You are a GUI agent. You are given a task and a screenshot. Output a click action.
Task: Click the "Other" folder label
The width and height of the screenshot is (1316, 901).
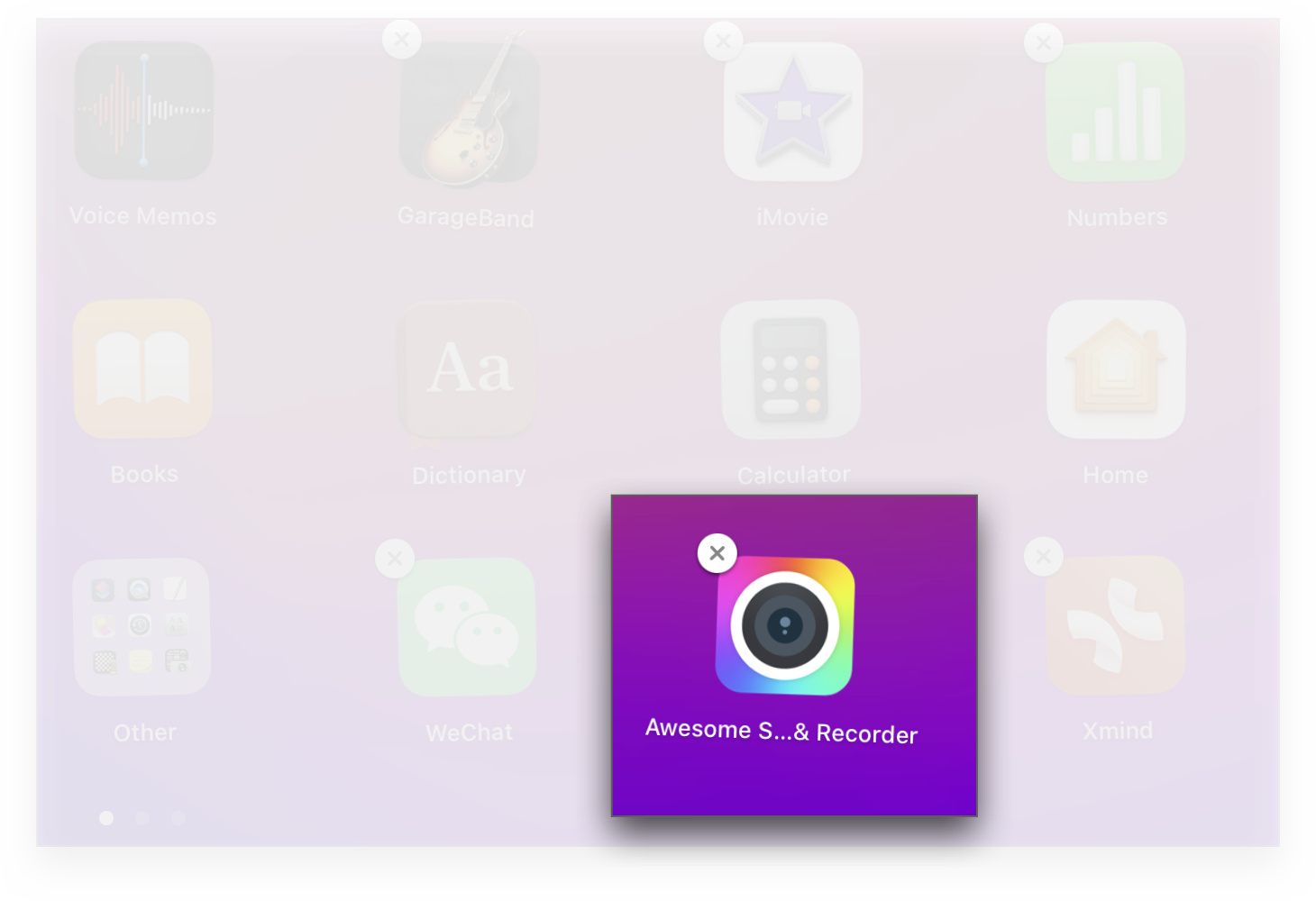144,733
